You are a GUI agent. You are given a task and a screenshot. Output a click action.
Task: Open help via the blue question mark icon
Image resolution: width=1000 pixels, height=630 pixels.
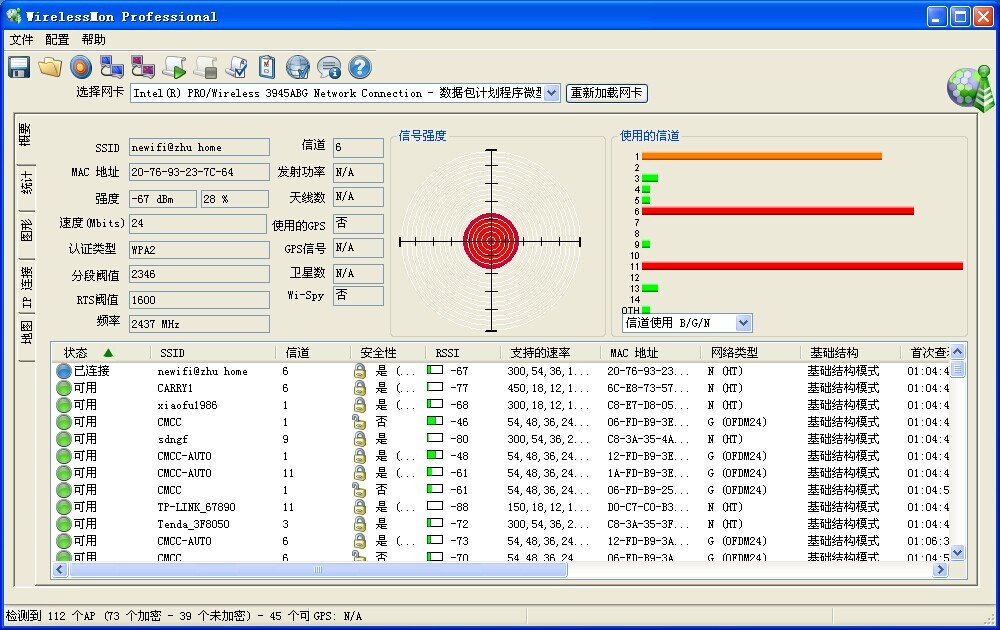tap(359, 67)
